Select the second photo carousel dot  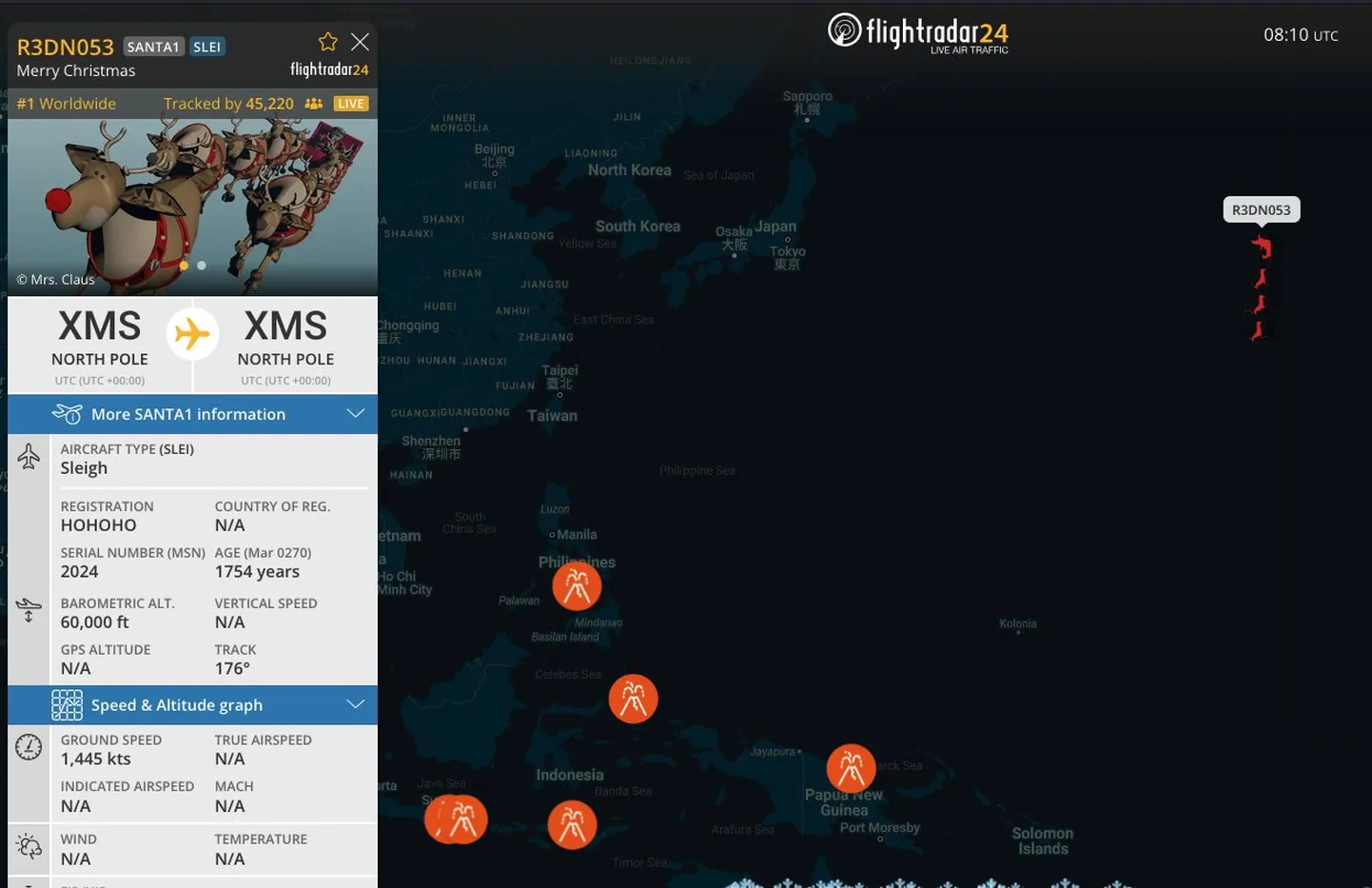(x=202, y=266)
